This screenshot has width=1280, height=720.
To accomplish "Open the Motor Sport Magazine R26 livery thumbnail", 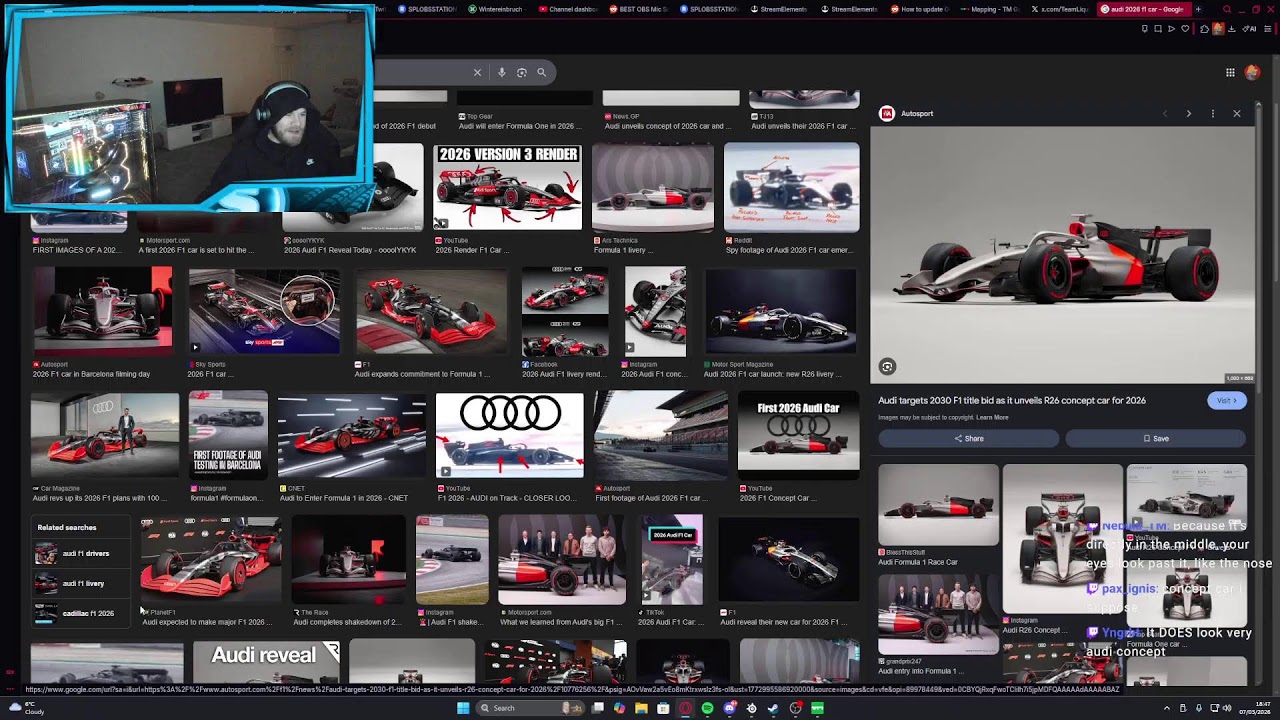I will pyautogui.click(x=780, y=311).
